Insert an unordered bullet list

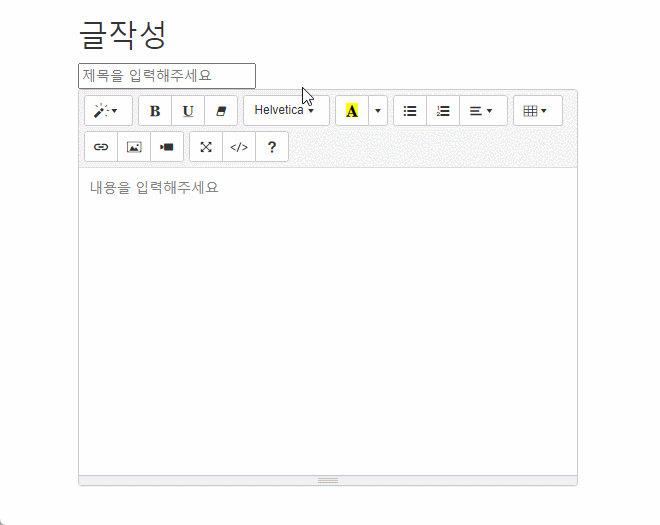(x=410, y=111)
